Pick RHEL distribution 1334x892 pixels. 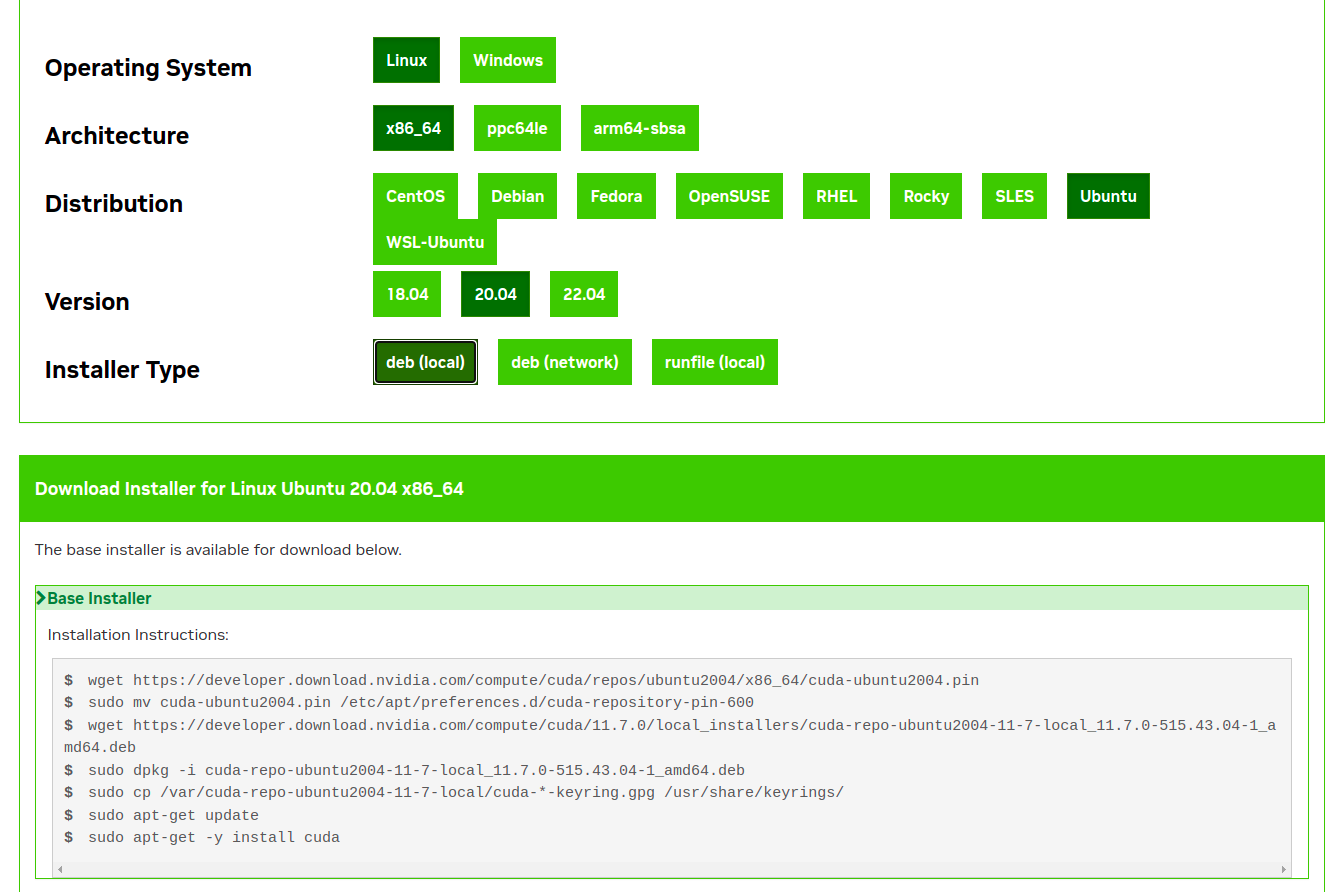click(836, 196)
